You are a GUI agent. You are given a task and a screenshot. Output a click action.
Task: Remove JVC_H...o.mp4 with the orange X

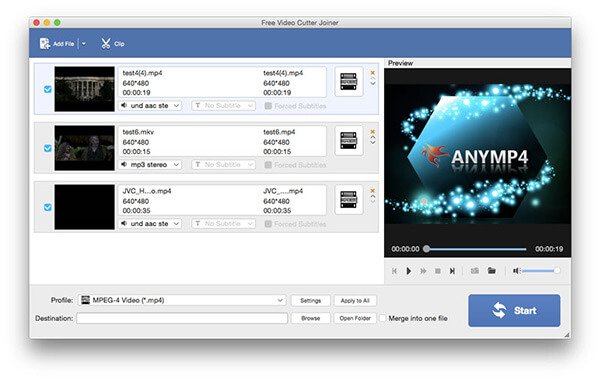click(x=372, y=190)
